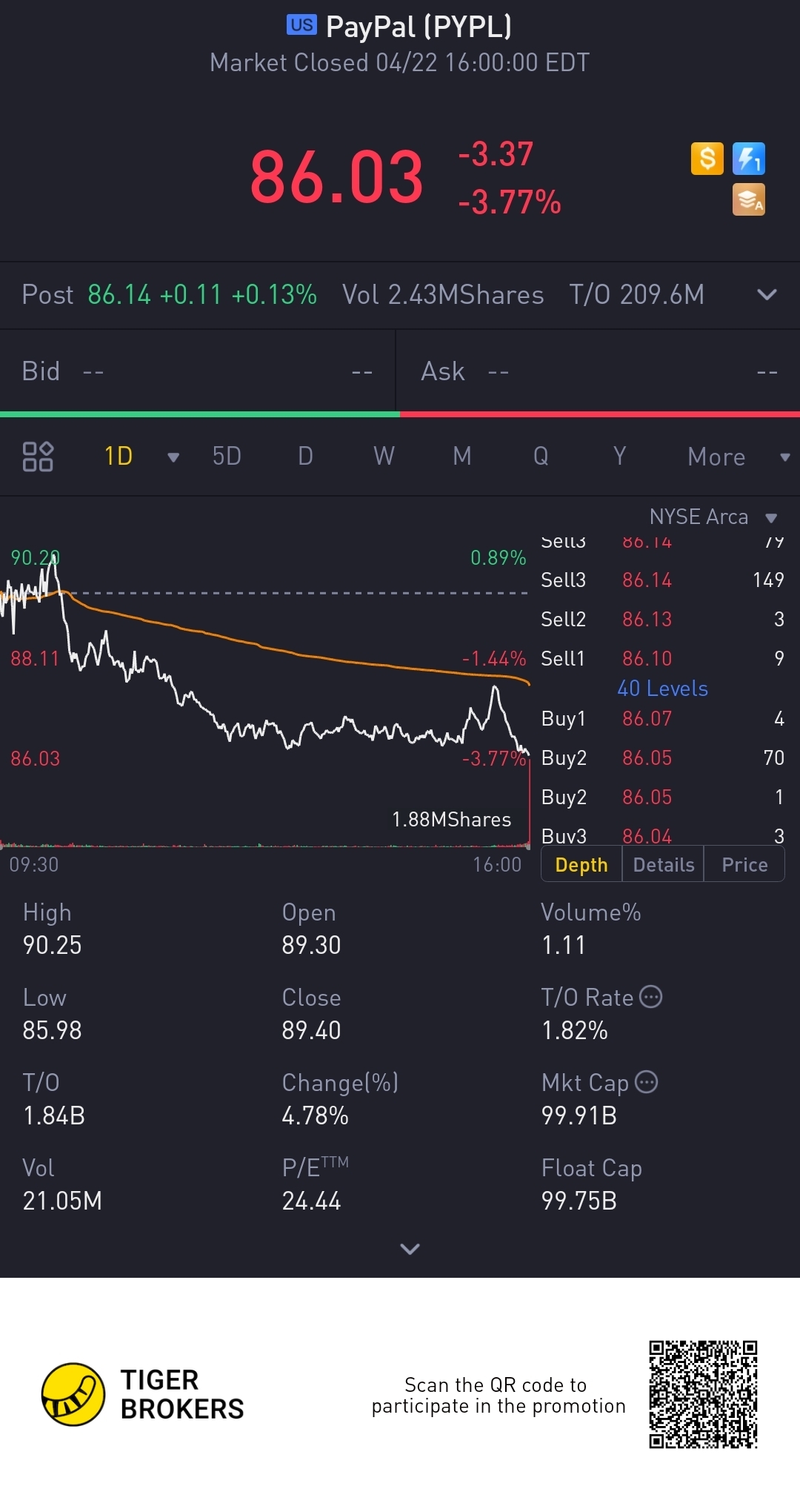
Task: Tap the Sell3 86.14 row with 149
Action: pos(662,580)
